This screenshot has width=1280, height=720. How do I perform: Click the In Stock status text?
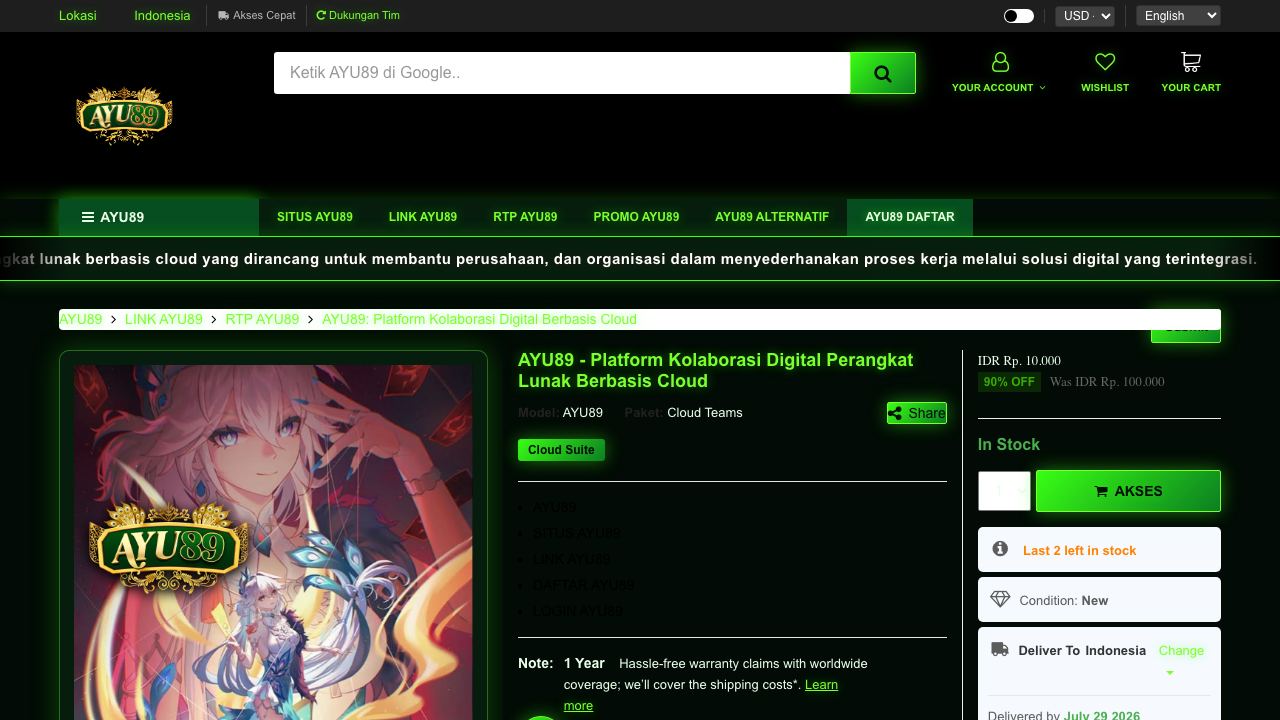point(1009,444)
